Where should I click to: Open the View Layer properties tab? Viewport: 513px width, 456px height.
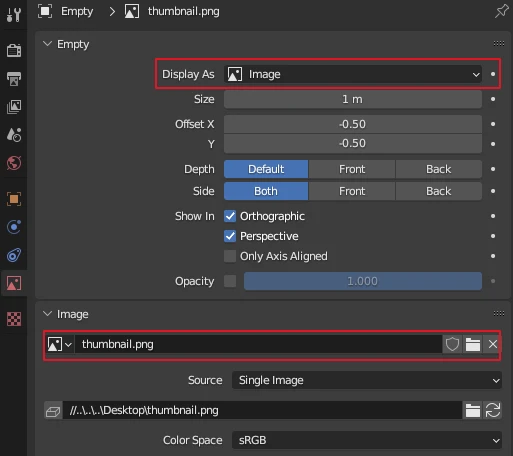(14, 107)
